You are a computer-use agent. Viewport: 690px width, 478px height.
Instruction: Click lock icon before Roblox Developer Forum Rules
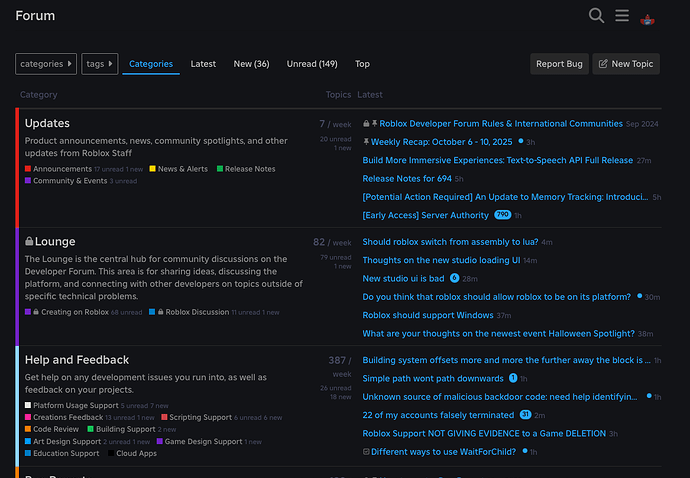366,124
